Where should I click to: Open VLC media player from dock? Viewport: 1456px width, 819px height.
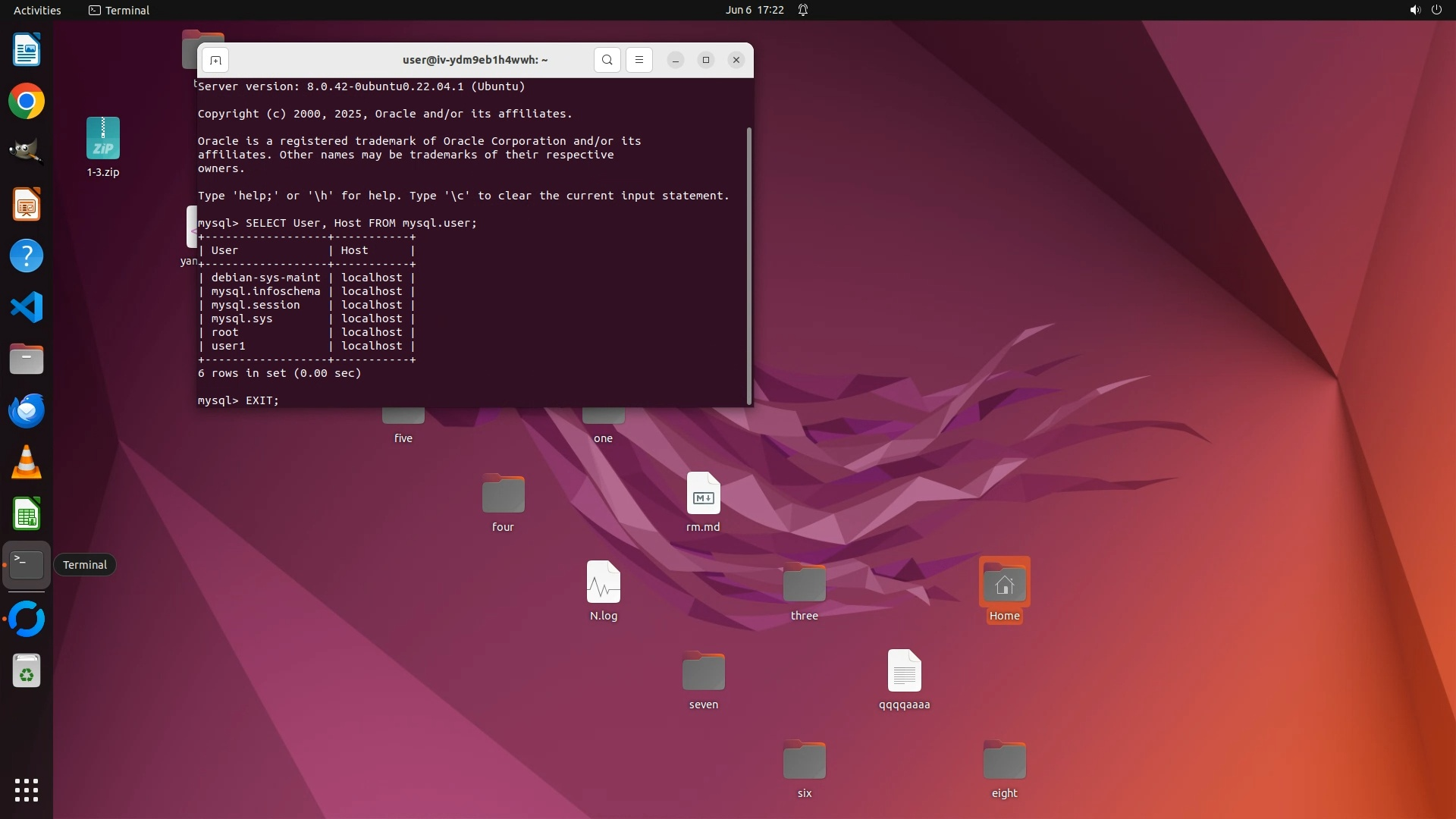(x=27, y=463)
